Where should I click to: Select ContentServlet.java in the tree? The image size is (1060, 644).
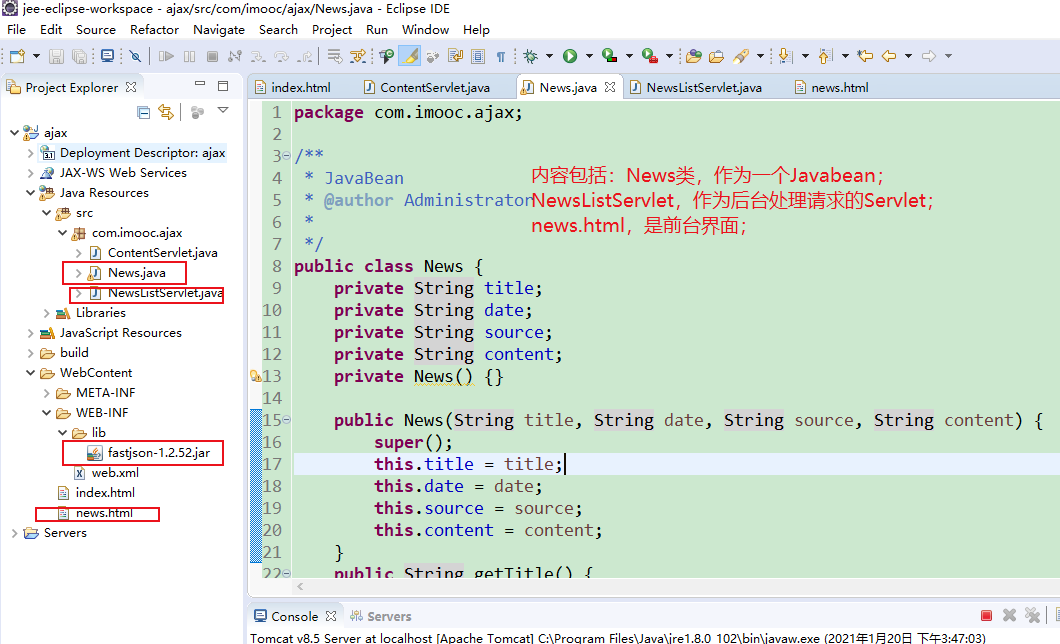click(162, 253)
